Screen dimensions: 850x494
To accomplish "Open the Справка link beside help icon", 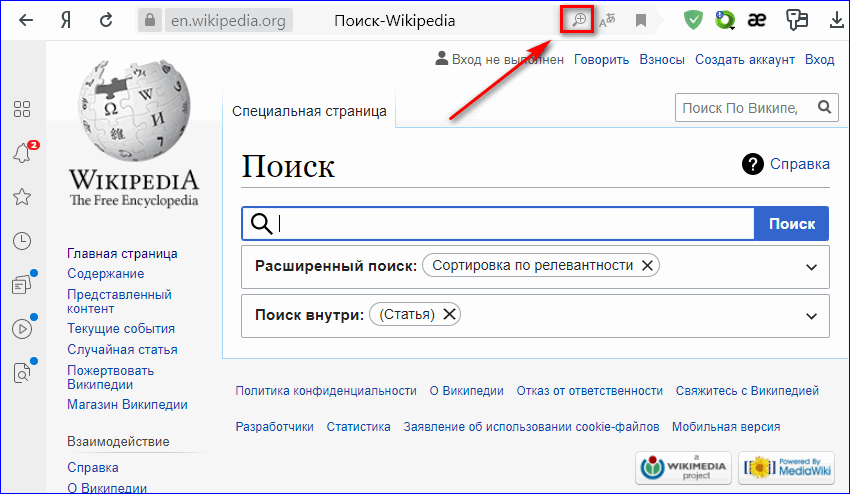I will (800, 164).
